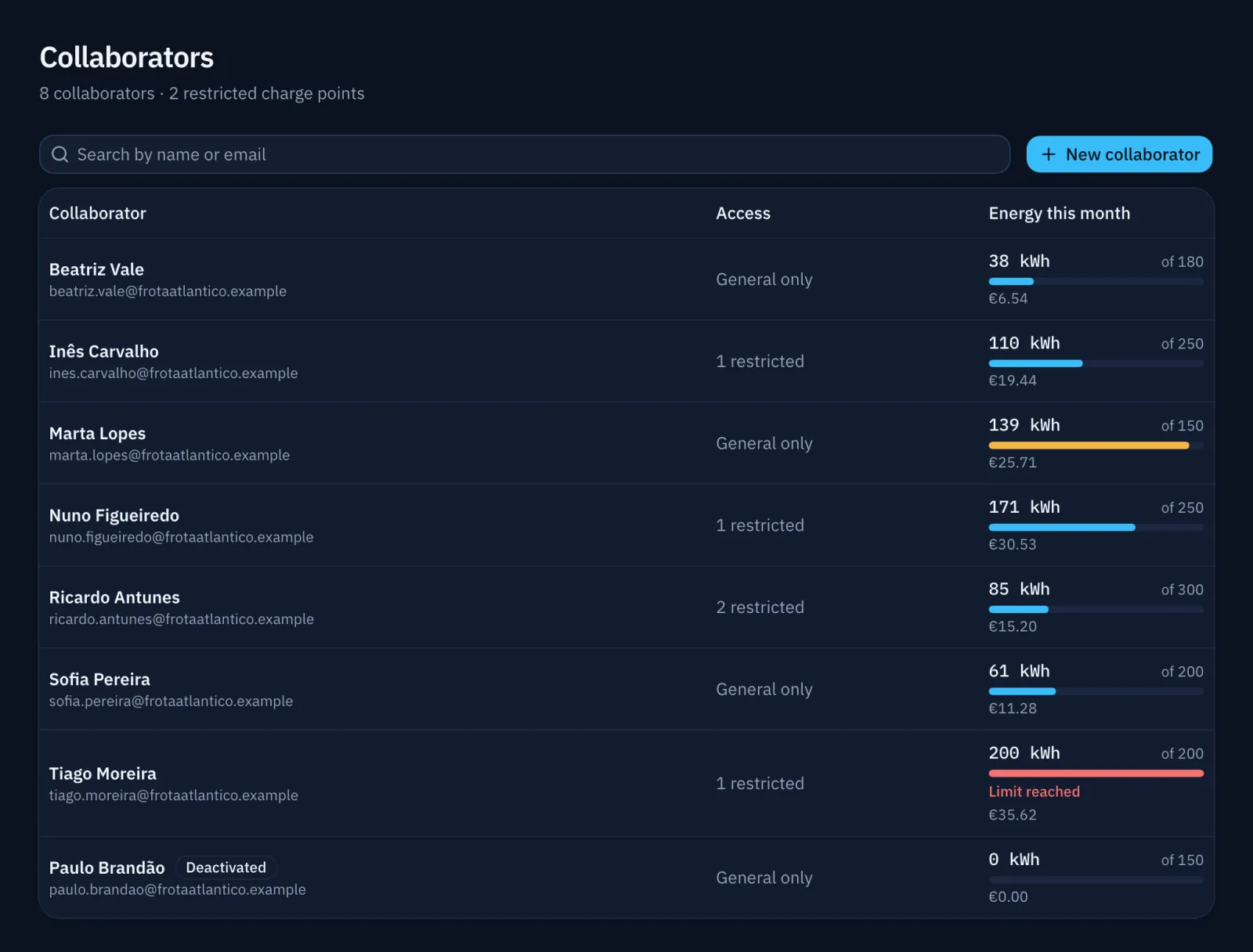Click the plus icon on New collaborator
Viewport: 1253px width, 952px height.
(1049, 154)
